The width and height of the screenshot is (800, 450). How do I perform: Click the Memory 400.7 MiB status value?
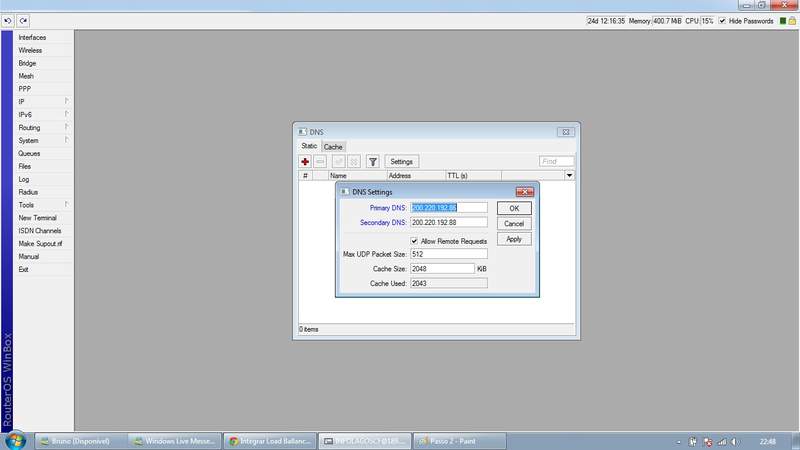coord(667,21)
